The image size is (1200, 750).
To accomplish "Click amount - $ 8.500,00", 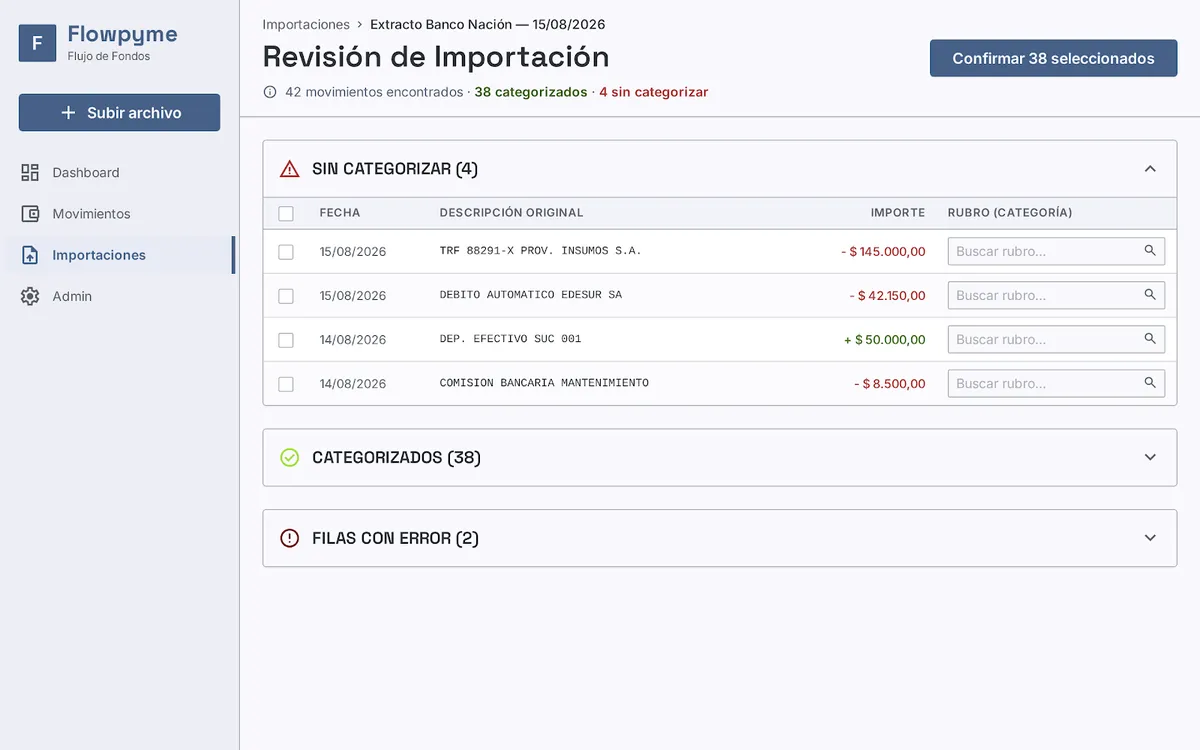I will (x=889, y=384).
